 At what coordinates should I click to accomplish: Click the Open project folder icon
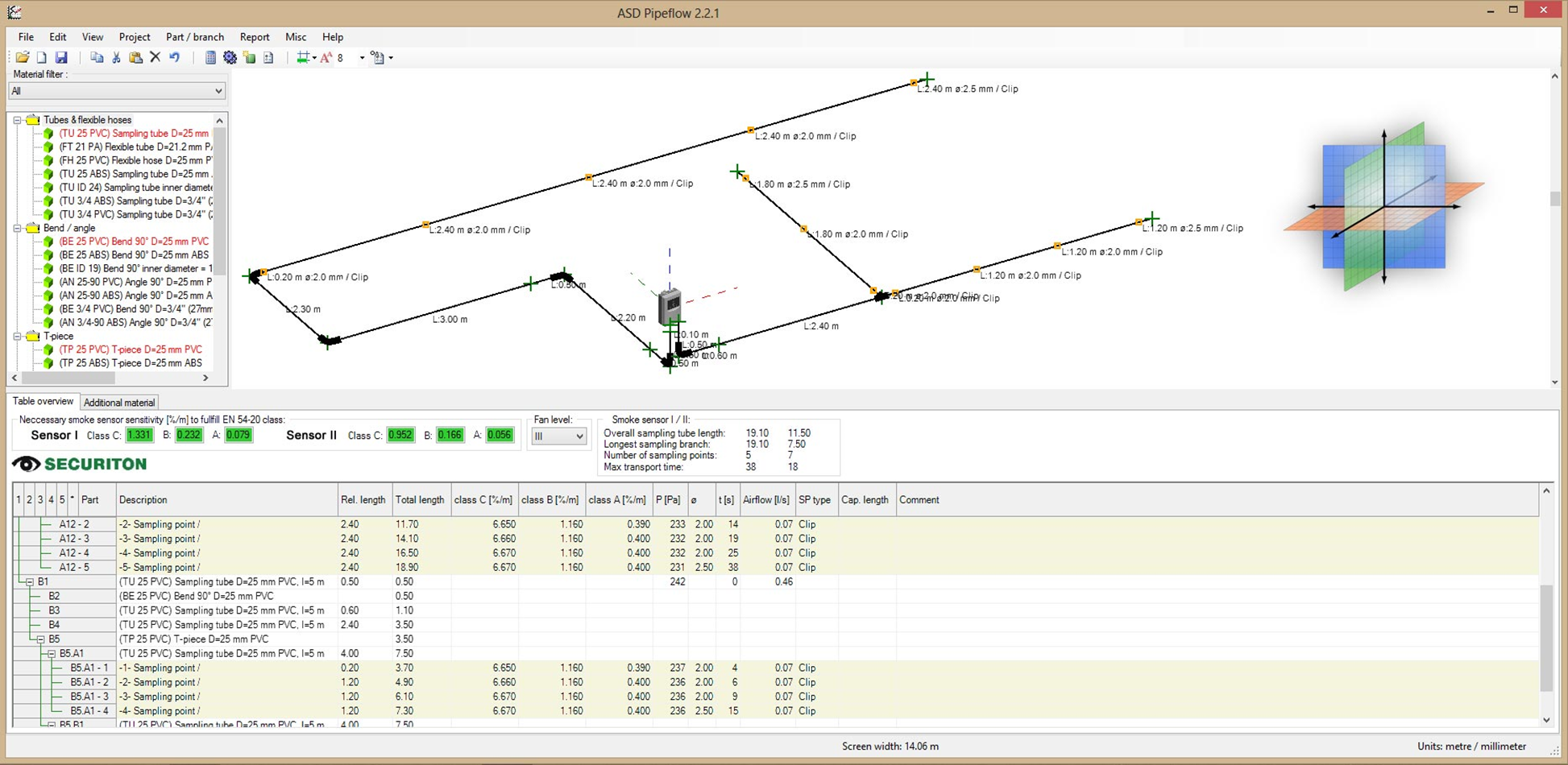click(x=23, y=58)
